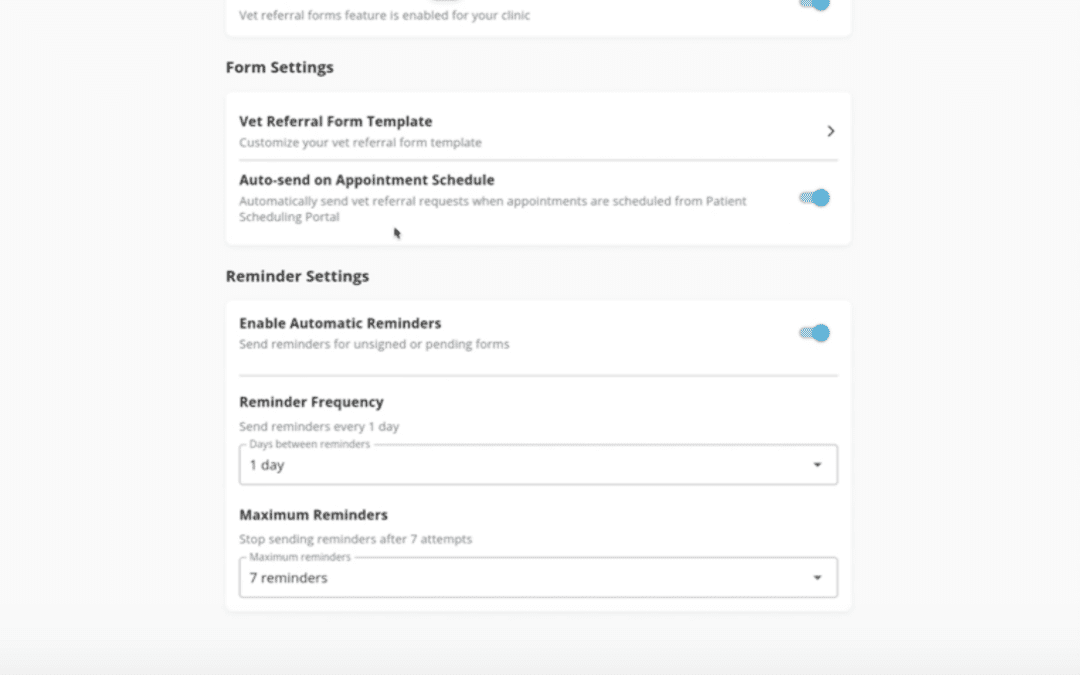The image size is (1080, 675).
Task: Turn off Auto-send on Appointment Schedule
Action: [814, 198]
